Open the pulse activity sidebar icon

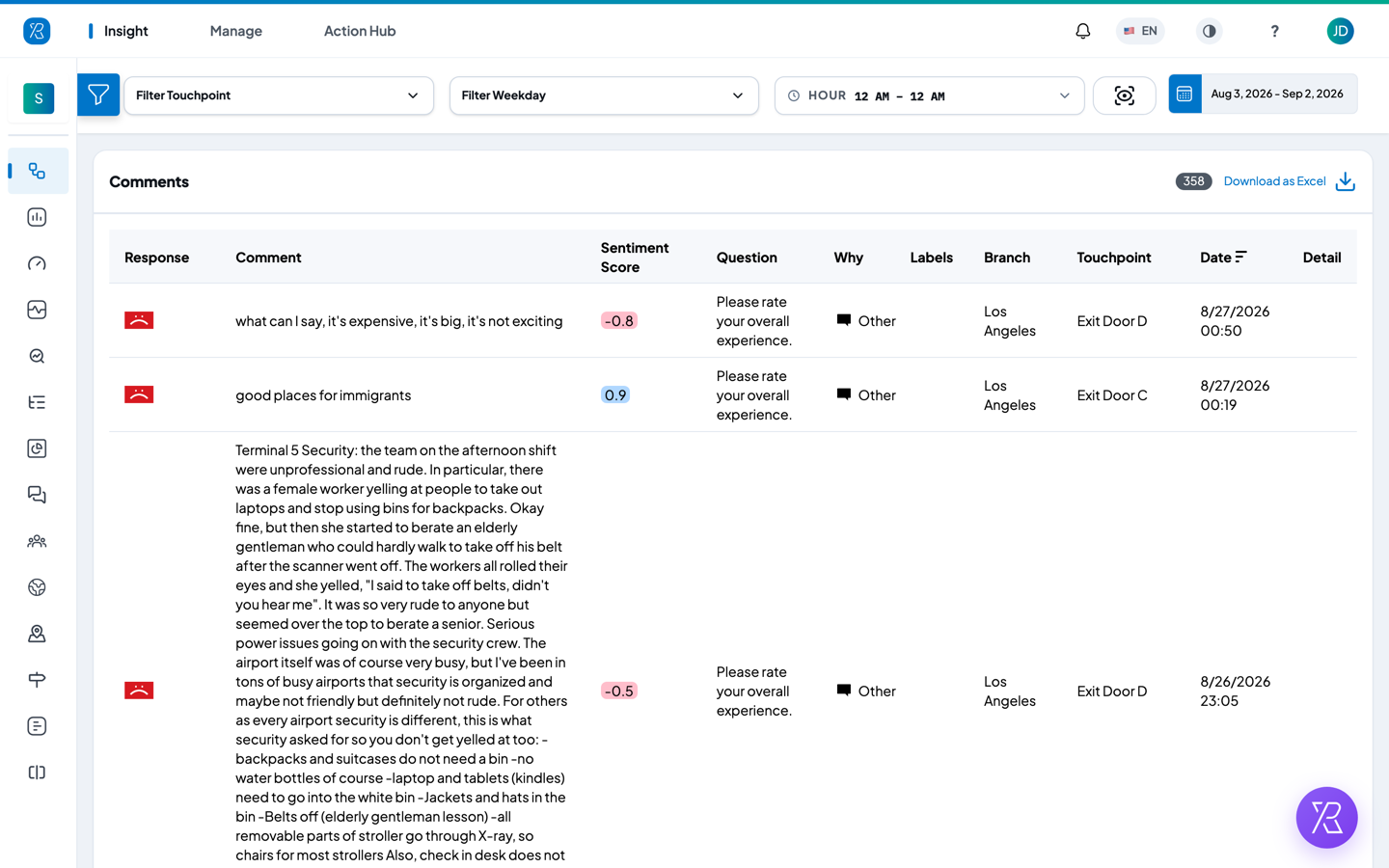click(38, 310)
